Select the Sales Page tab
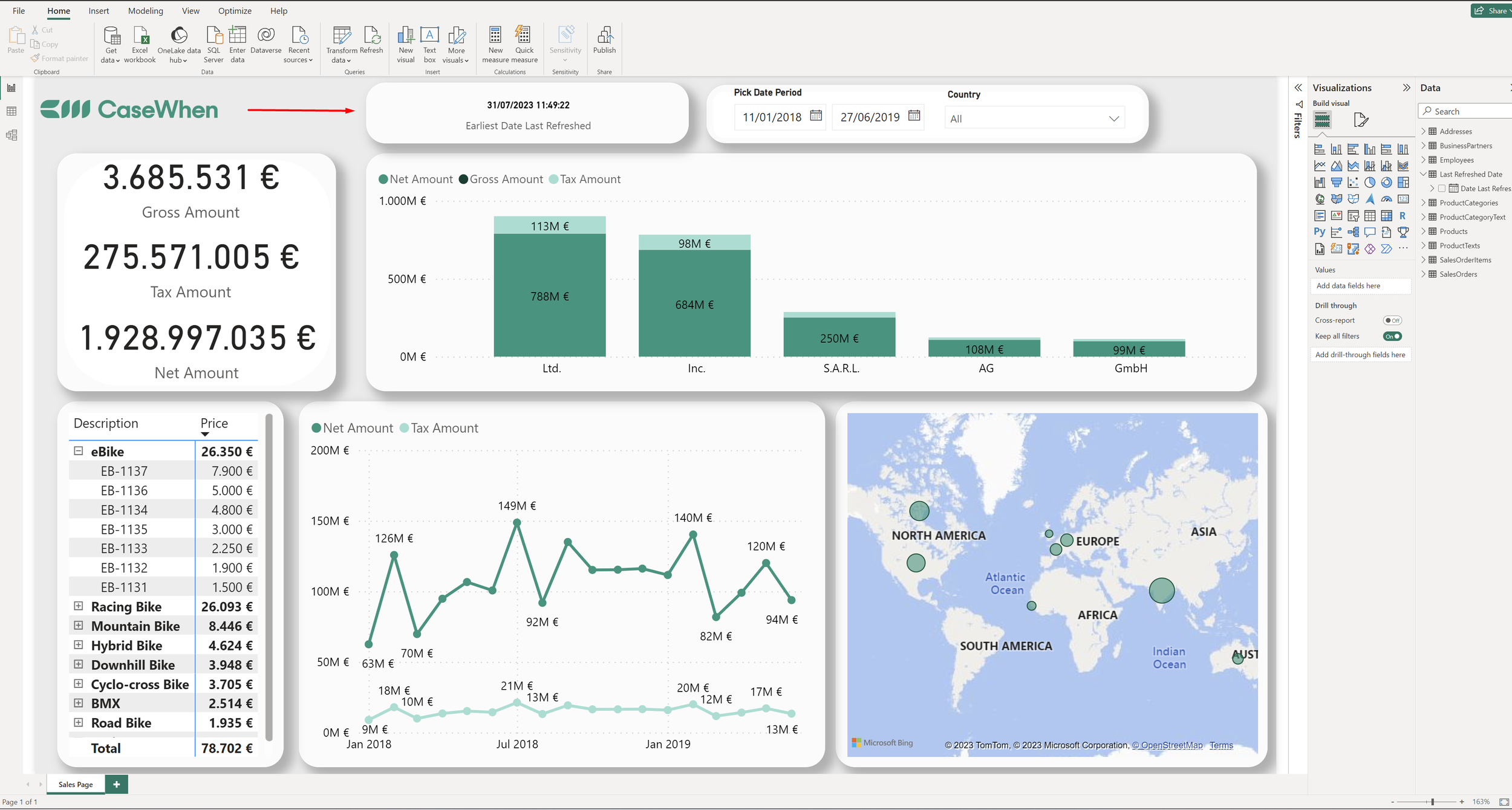 74,784
